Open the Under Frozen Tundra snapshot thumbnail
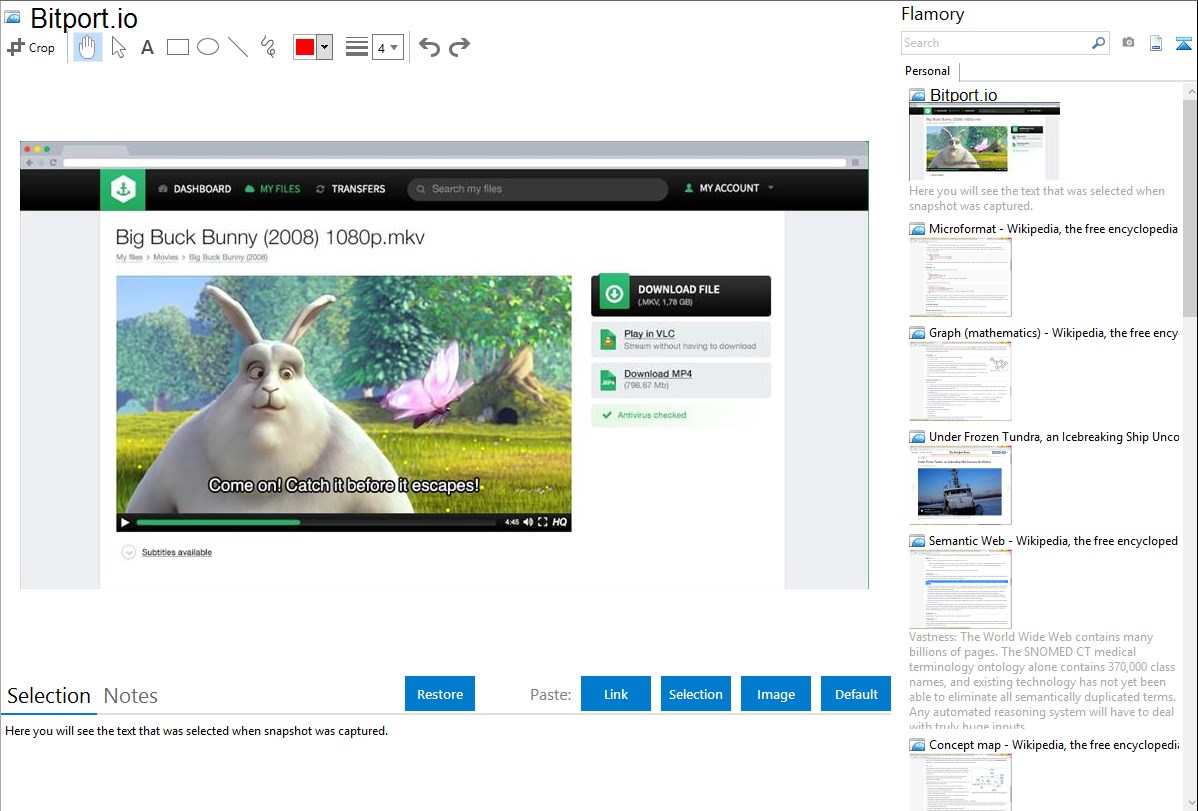The image size is (1198, 811). tap(960, 485)
